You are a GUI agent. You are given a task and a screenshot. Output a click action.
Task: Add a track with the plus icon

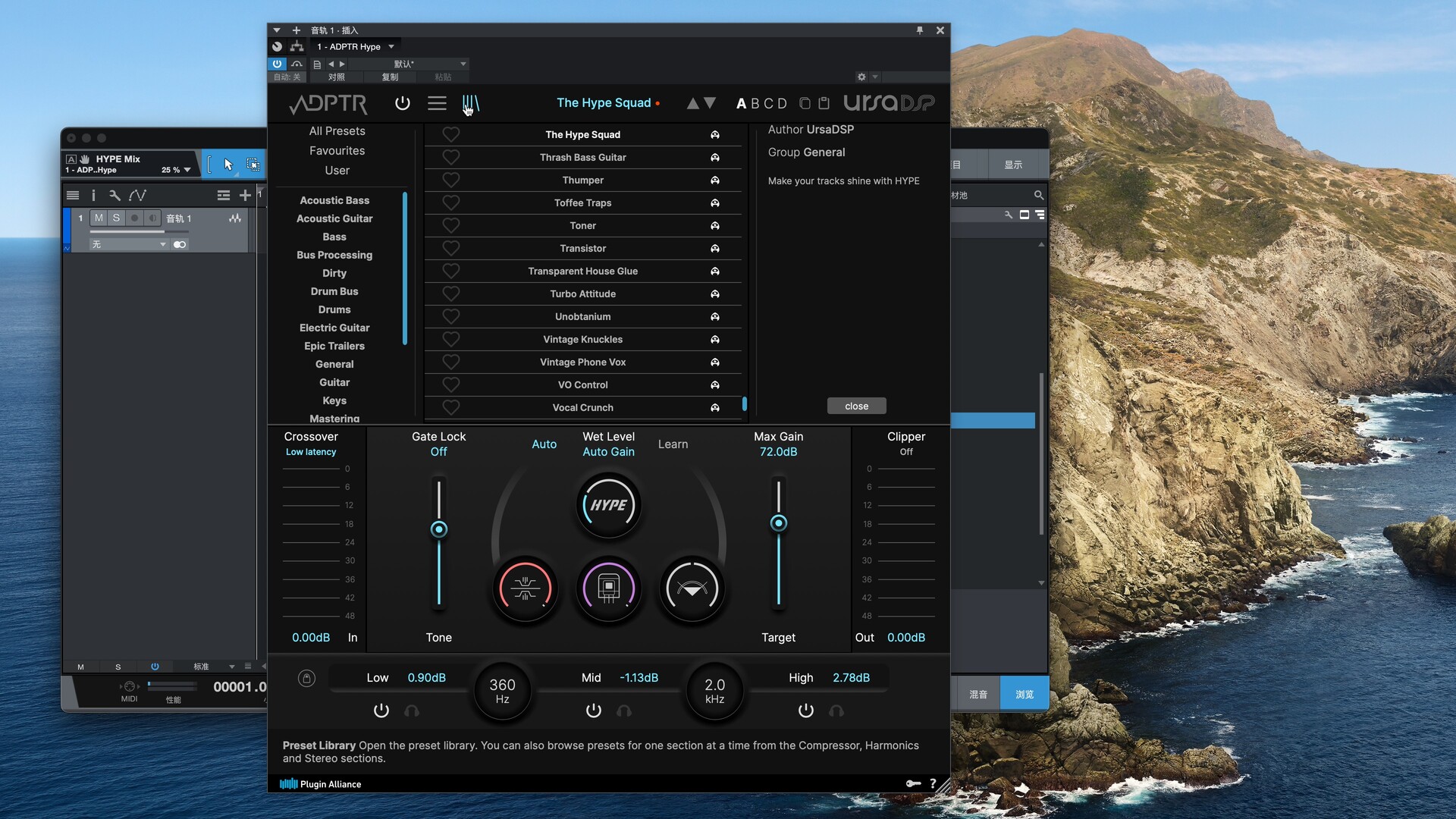coord(245,196)
